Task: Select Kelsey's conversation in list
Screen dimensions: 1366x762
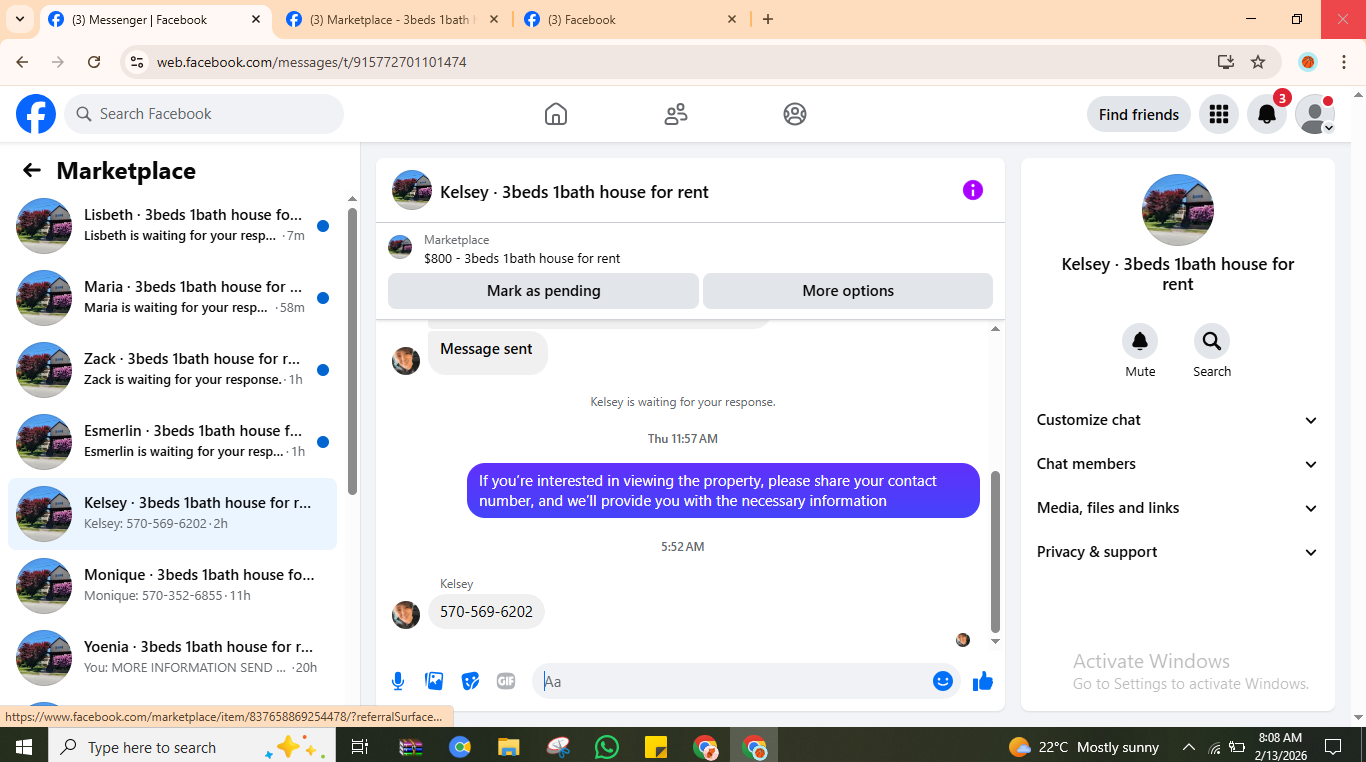Action: click(172, 514)
